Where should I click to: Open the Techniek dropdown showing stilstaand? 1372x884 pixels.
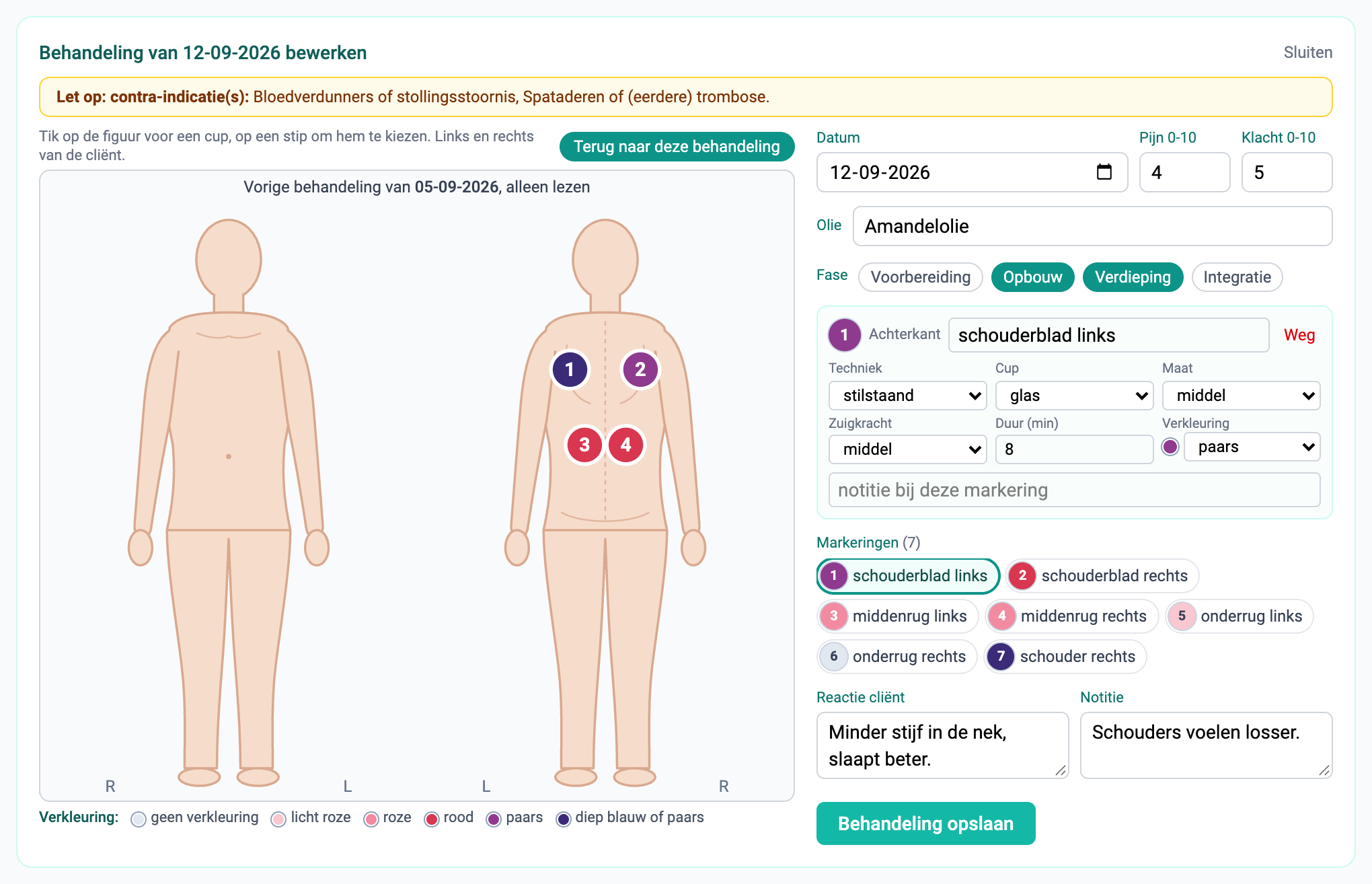pos(907,396)
